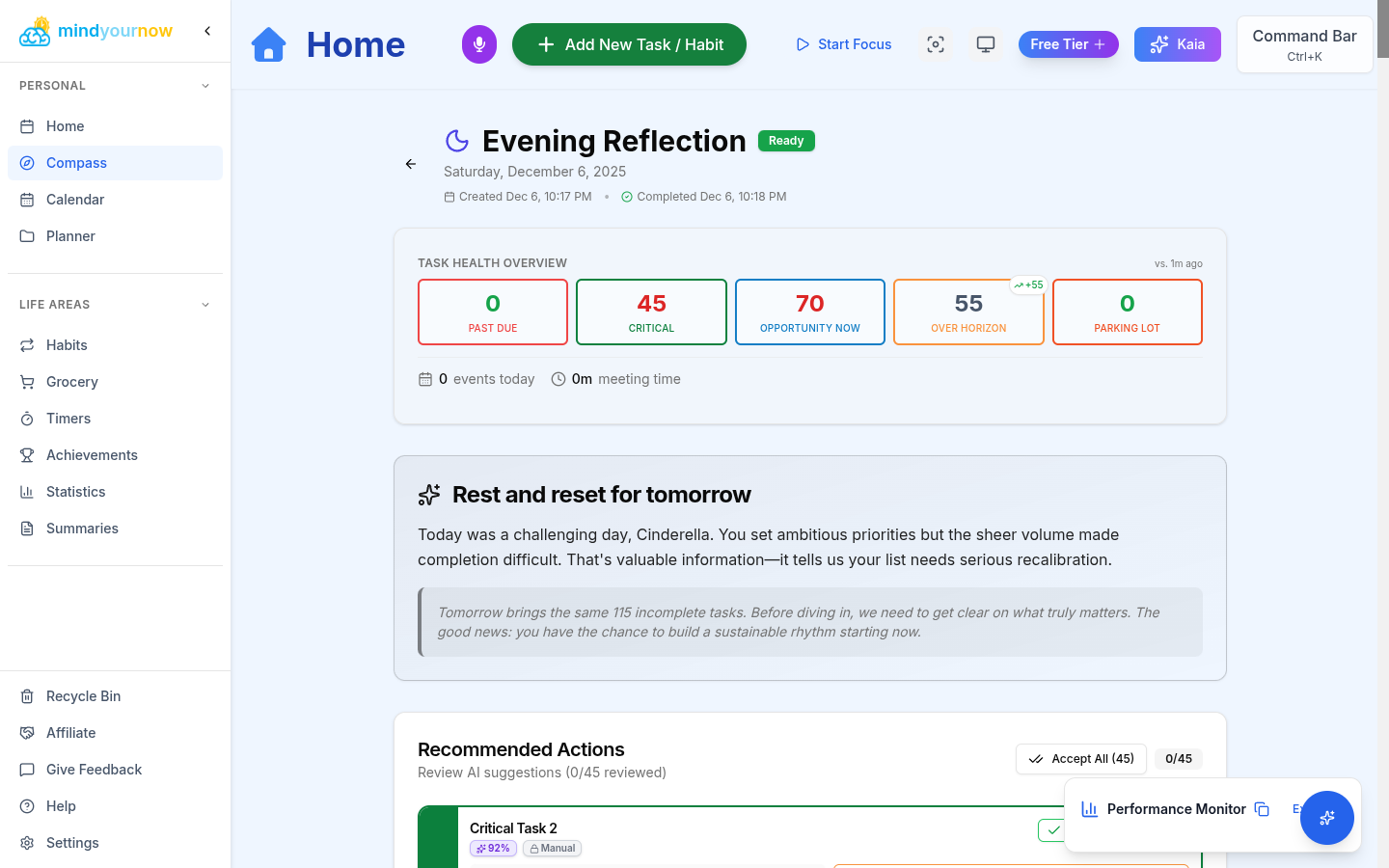Viewport: 1389px width, 868px height.
Task: Collapse the sidebar with the chevron arrow
Action: pos(206,30)
